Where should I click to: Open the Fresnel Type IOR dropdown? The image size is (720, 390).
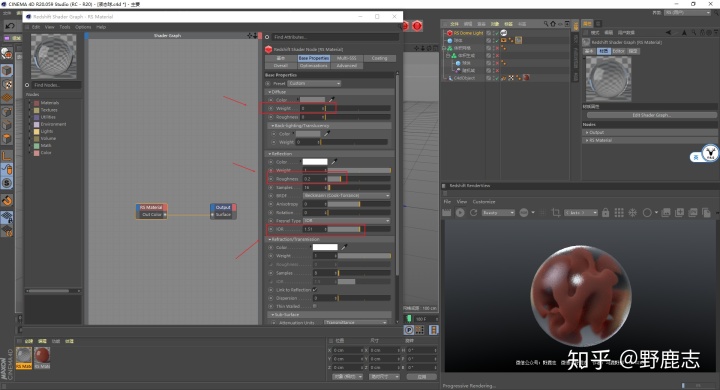(347, 220)
